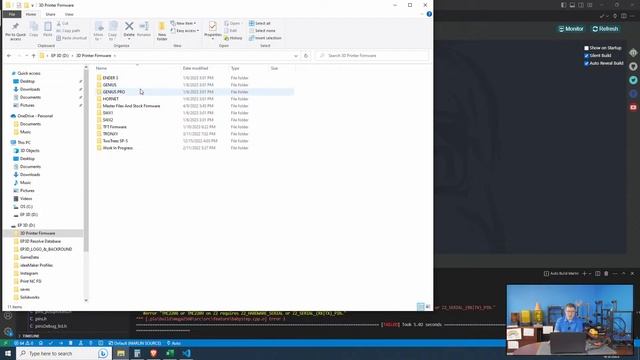
Task: Click Paste shortcut in ribbon
Action: 71,38
